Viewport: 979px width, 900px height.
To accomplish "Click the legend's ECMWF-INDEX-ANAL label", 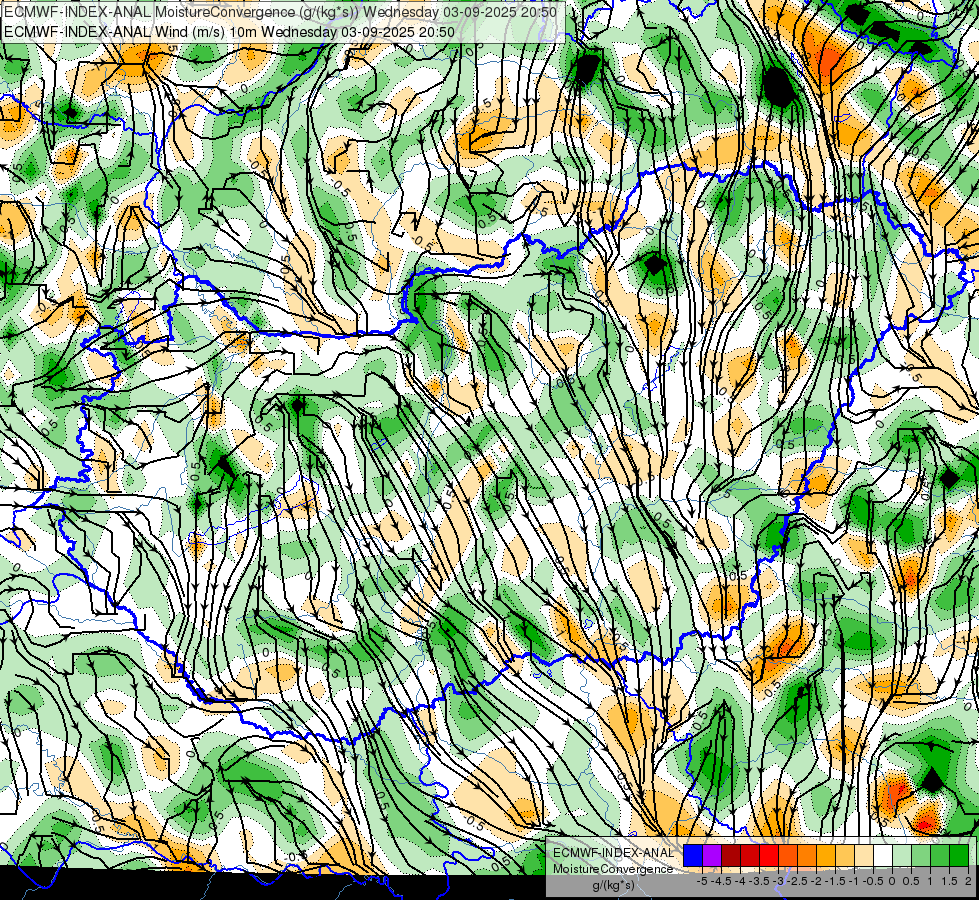I will click(x=614, y=853).
